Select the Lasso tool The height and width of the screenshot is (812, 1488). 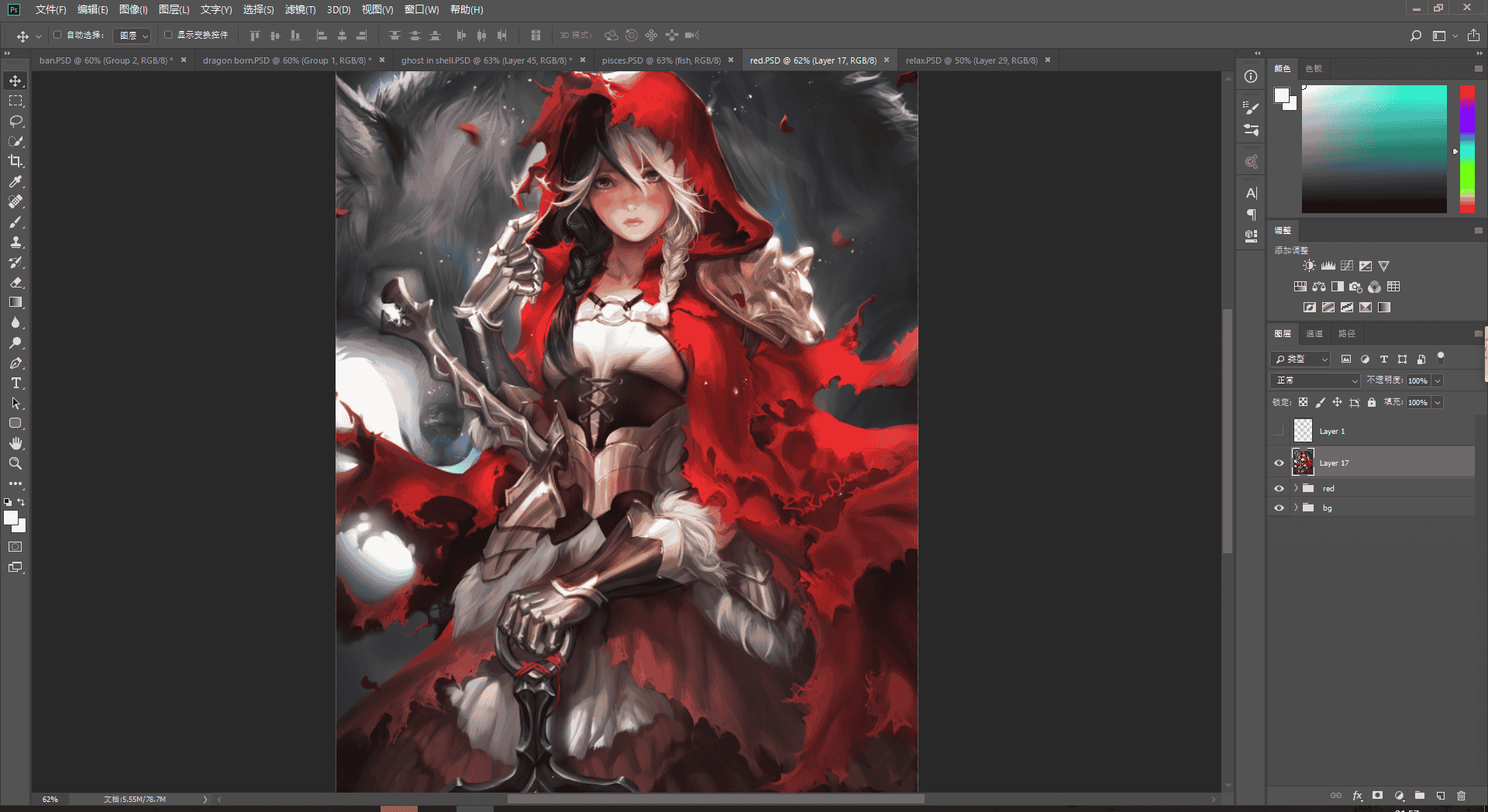point(15,121)
